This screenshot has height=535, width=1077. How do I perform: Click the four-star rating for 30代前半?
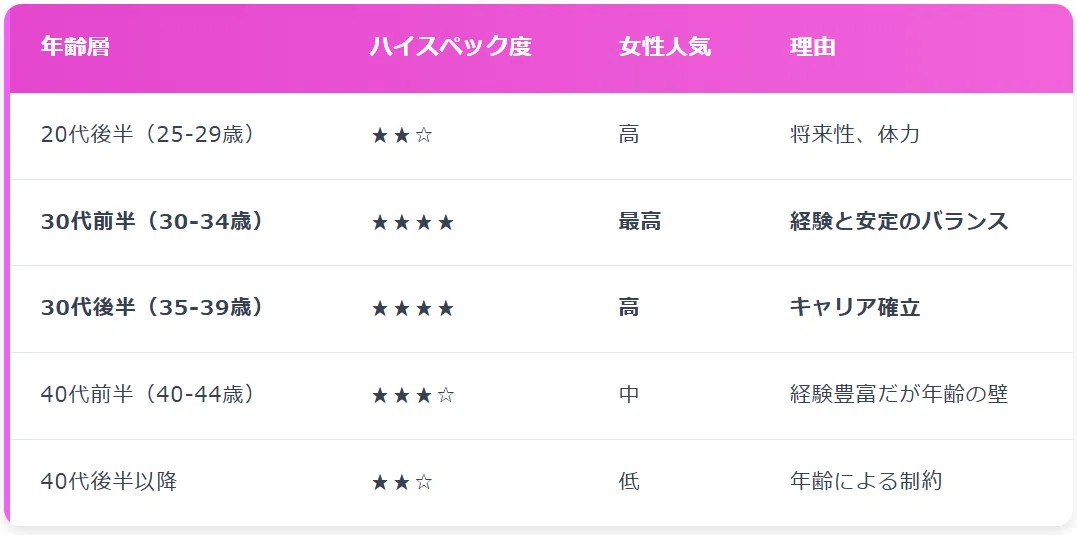413,223
